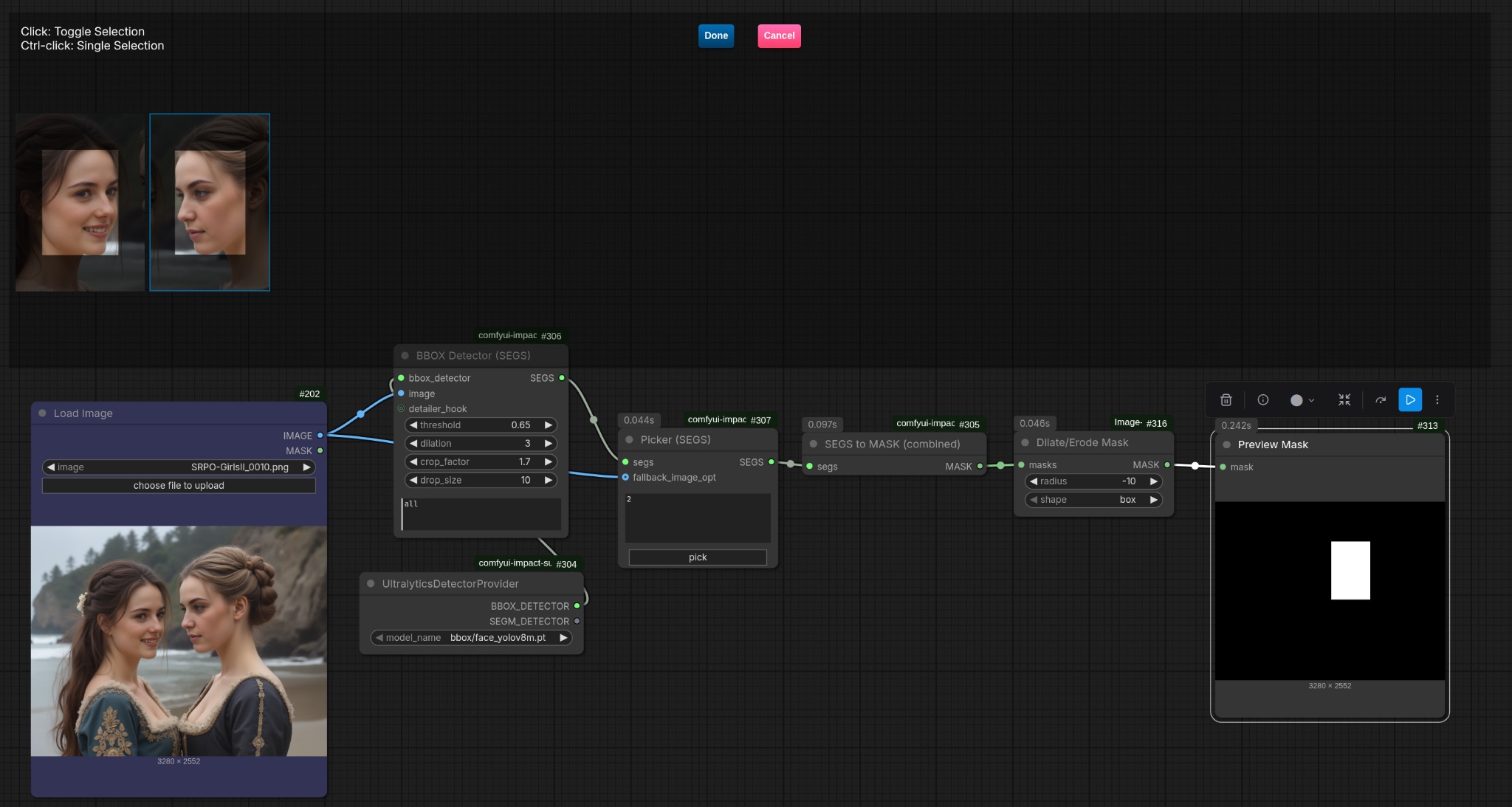Click the pick button in Picker node
The height and width of the screenshot is (807, 1512).
click(x=697, y=557)
